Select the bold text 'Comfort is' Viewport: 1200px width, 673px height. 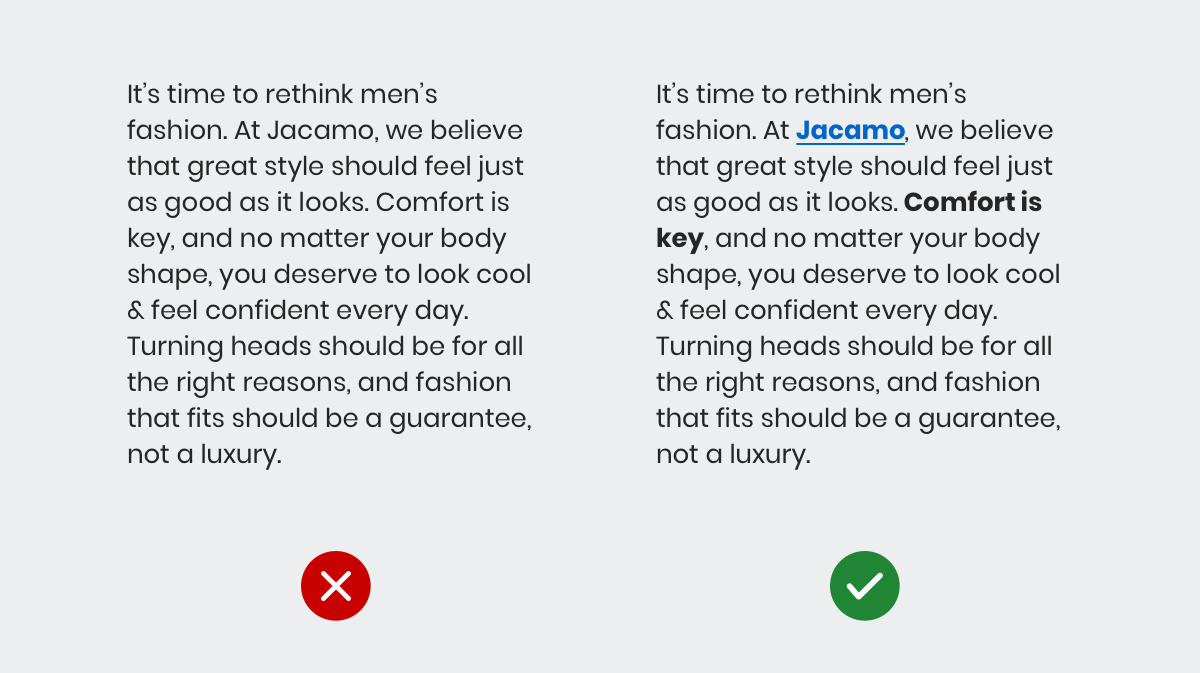tap(973, 202)
